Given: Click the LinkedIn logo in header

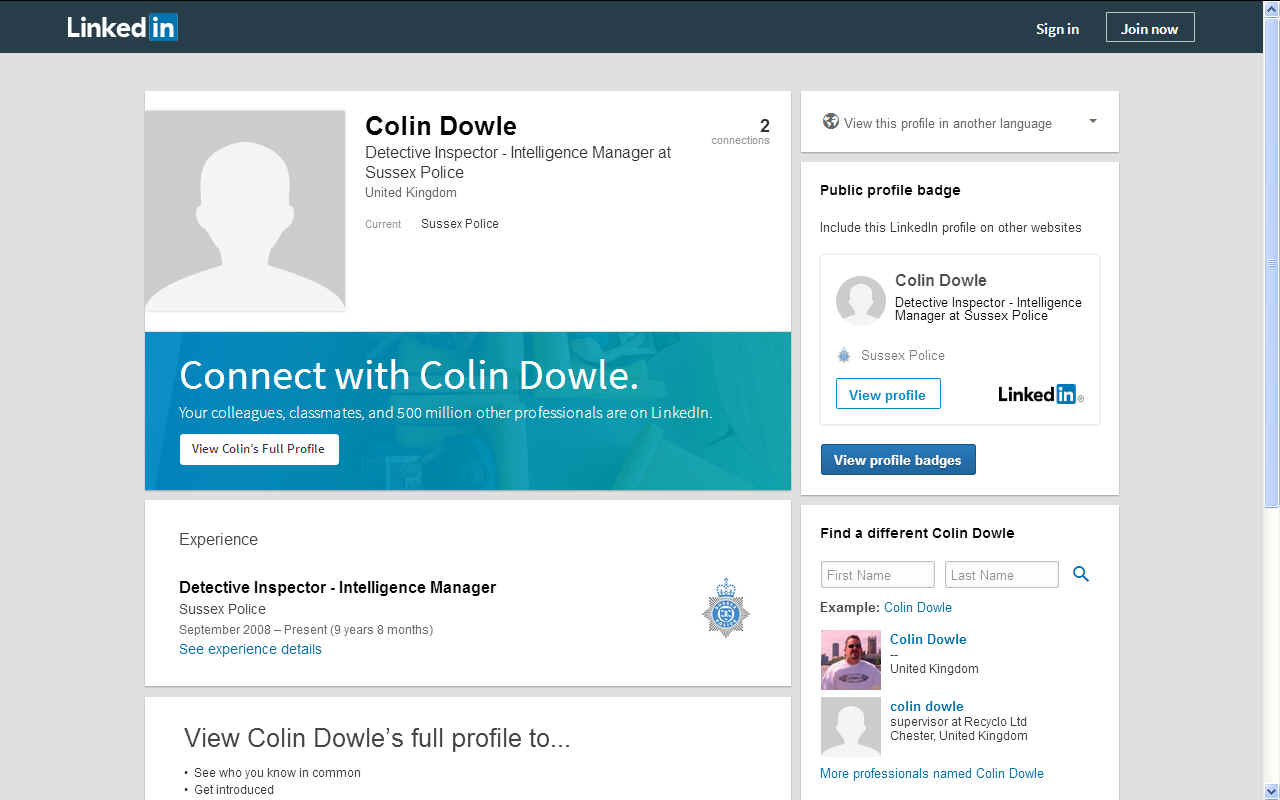Looking at the screenshot, I should coord(122,28).
